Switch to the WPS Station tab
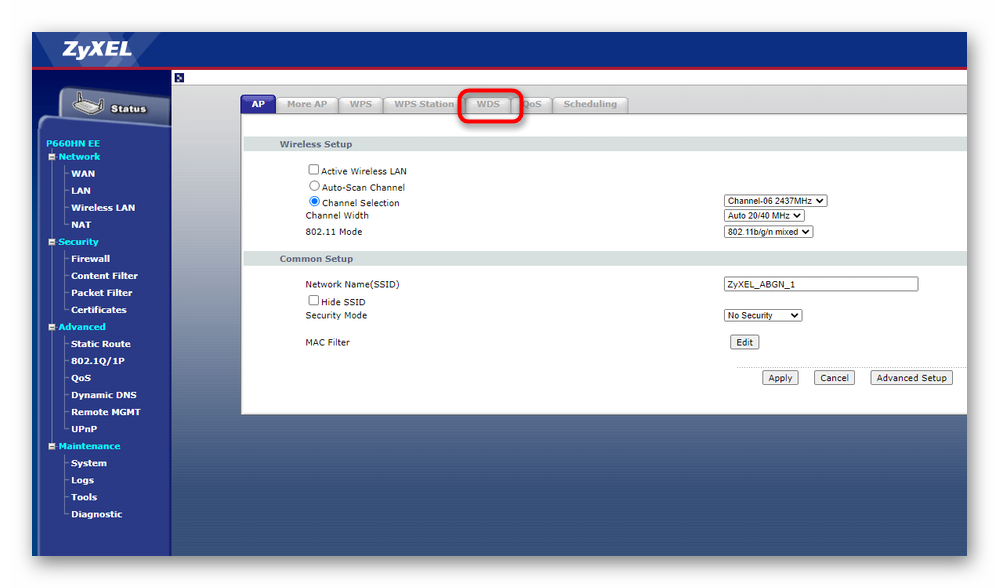Screen dimensions: 999x588 click(x=423, y=104)
